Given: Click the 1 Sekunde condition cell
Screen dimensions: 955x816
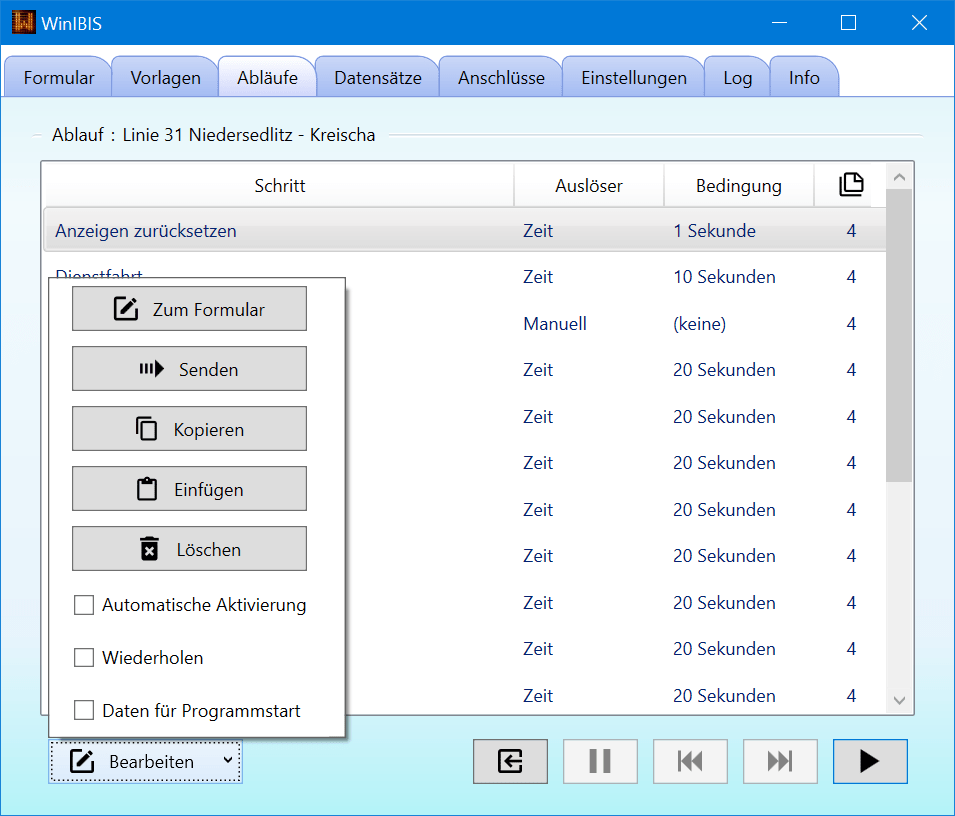Looking at the screenshot, I should click(x=714, y=231).
